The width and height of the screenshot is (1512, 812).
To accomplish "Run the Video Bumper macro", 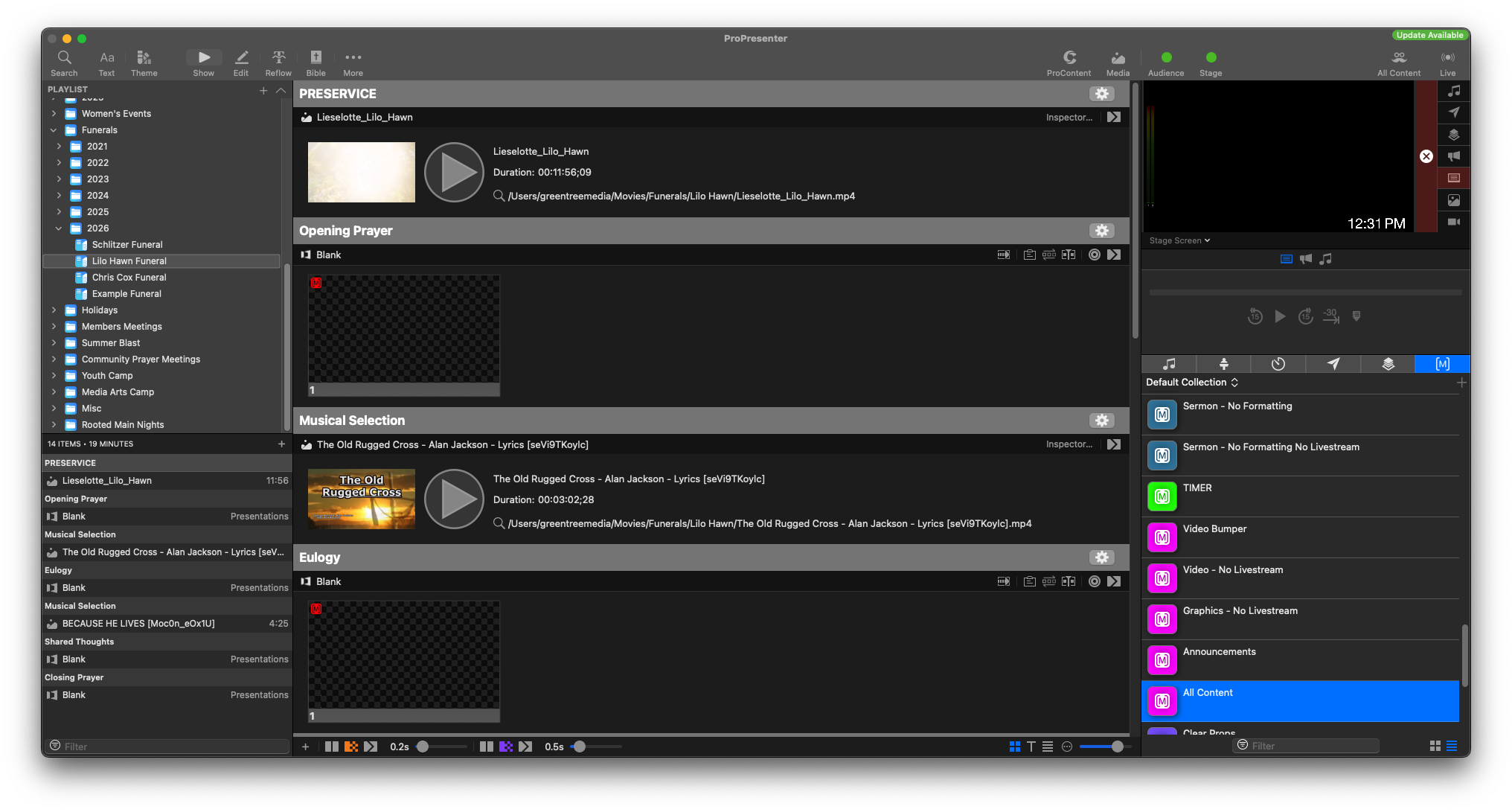I will [1162, 537].
